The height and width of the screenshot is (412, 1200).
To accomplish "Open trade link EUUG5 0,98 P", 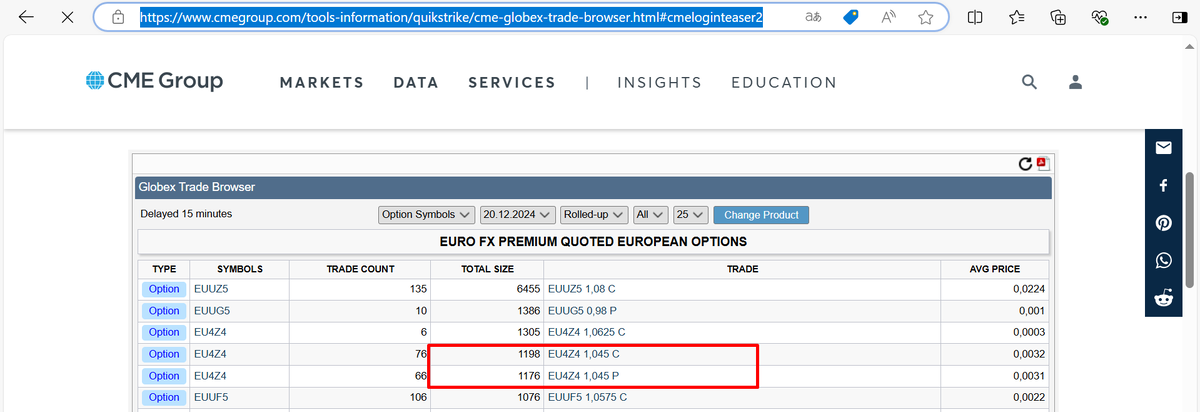I will 582,311.
